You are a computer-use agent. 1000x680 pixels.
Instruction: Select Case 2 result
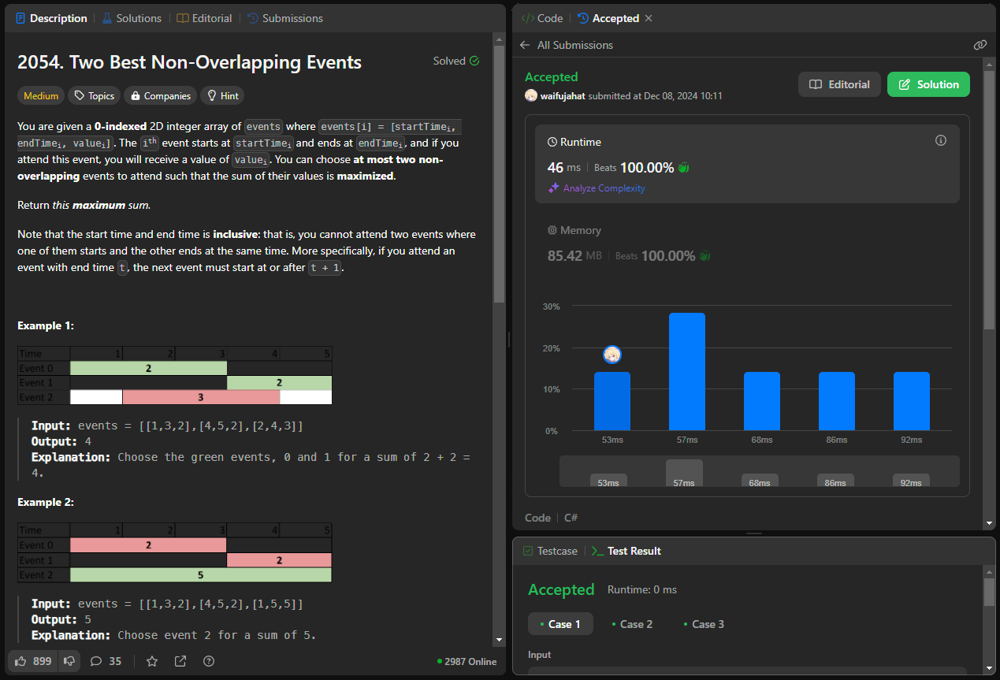(632, 624)
